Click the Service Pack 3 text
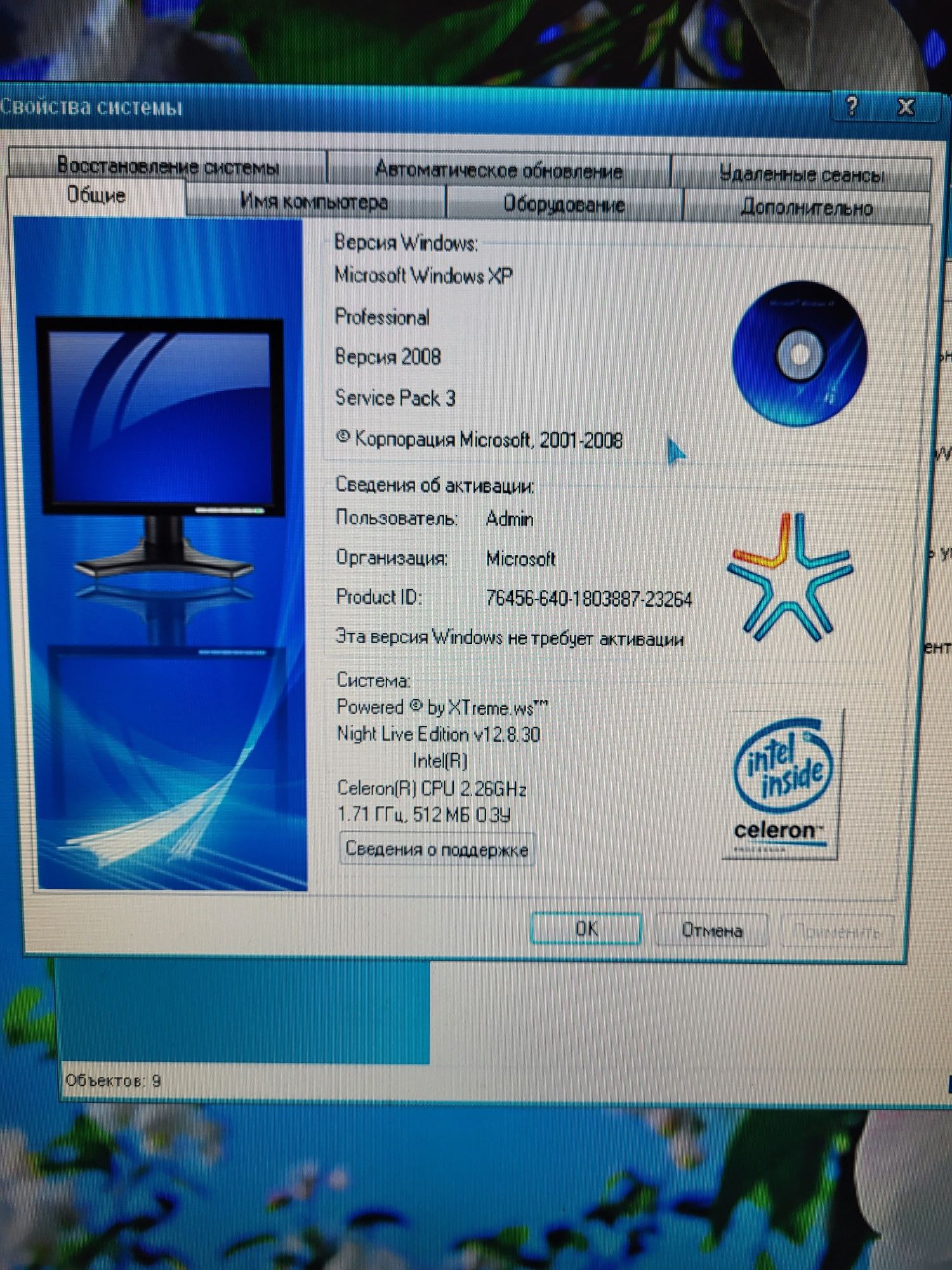 (395, 398)
